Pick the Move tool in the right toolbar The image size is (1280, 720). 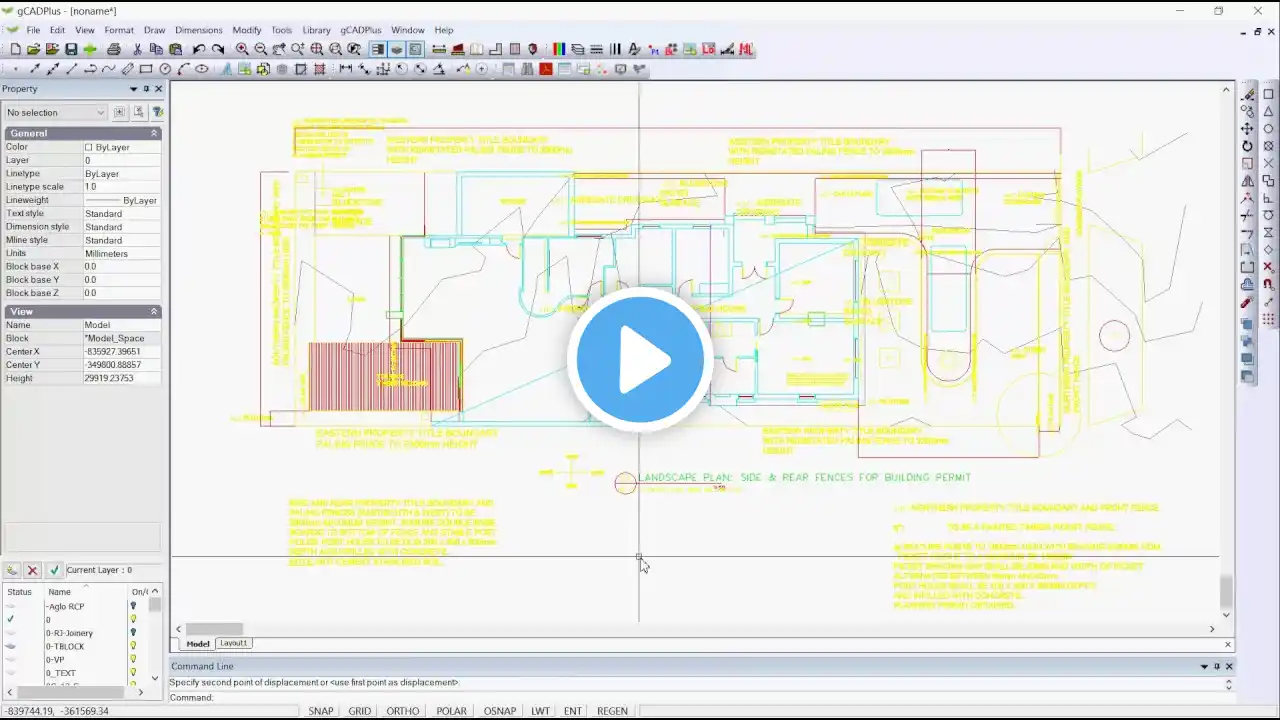pos(1247,129)
